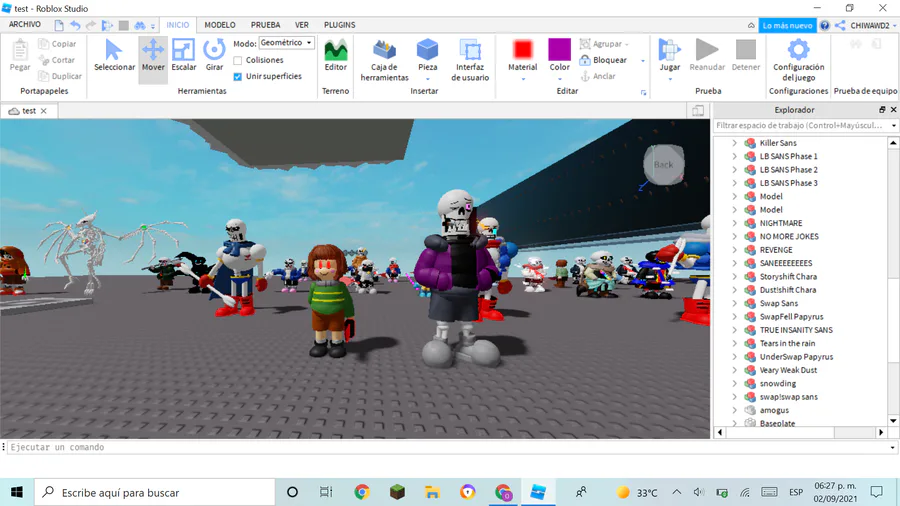Image resolution: width=900 pixels, height=506 pixels.
Task: Click the purple Color swatch
Action: [560, 49]
